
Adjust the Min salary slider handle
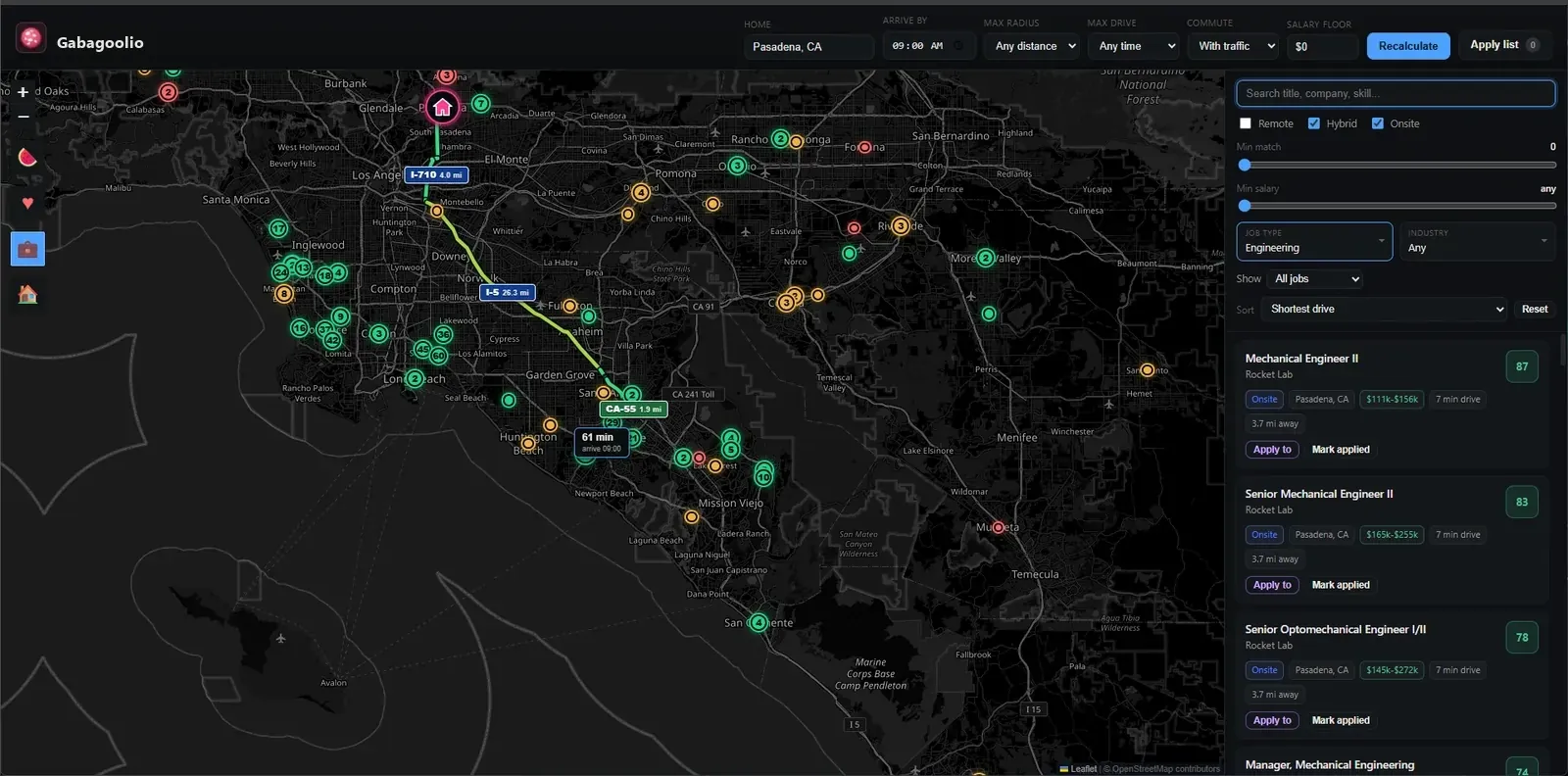click(1245, 206)
